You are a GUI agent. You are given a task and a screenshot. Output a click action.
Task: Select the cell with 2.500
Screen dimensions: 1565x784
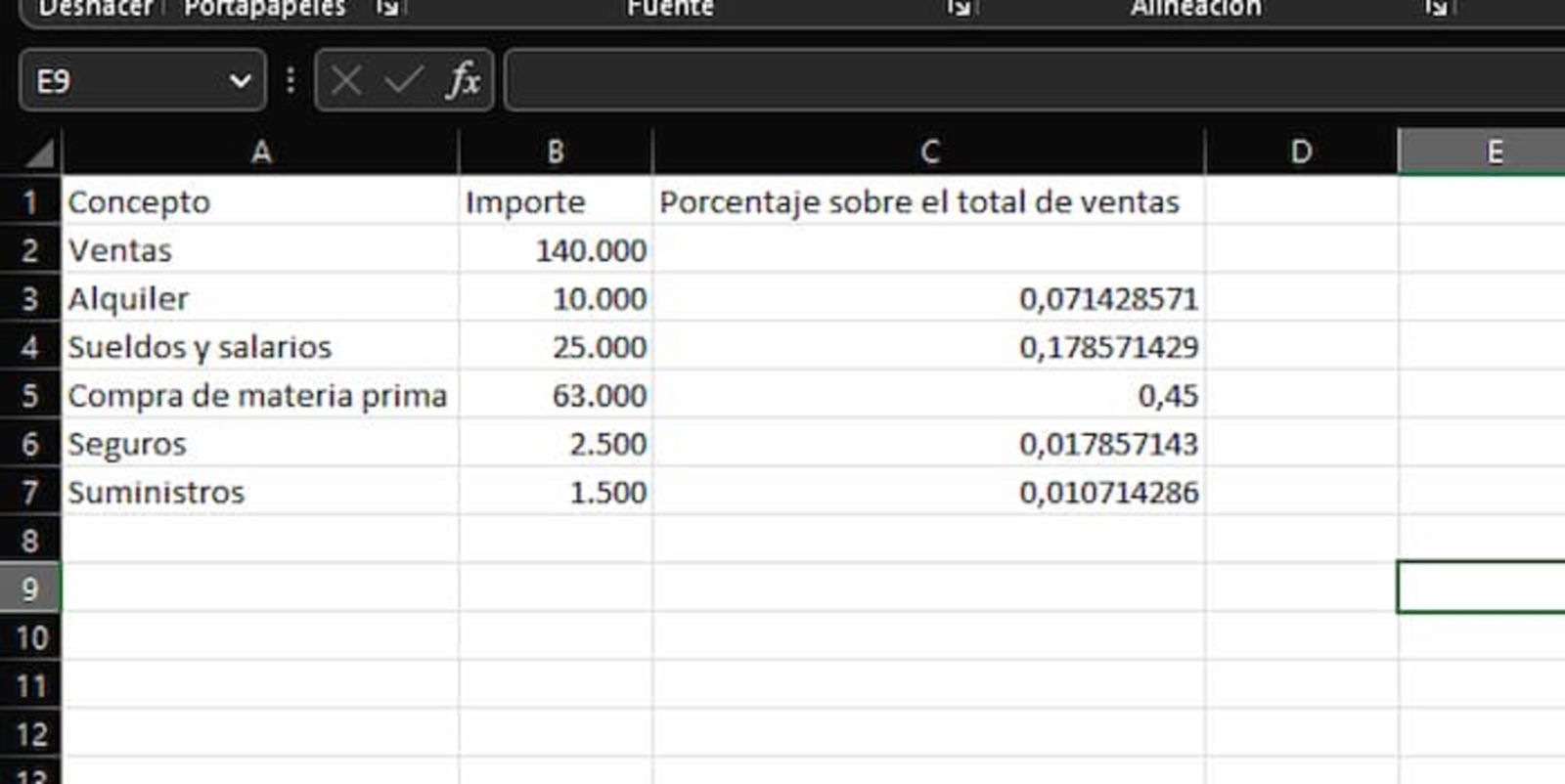(x=556, y=444)
